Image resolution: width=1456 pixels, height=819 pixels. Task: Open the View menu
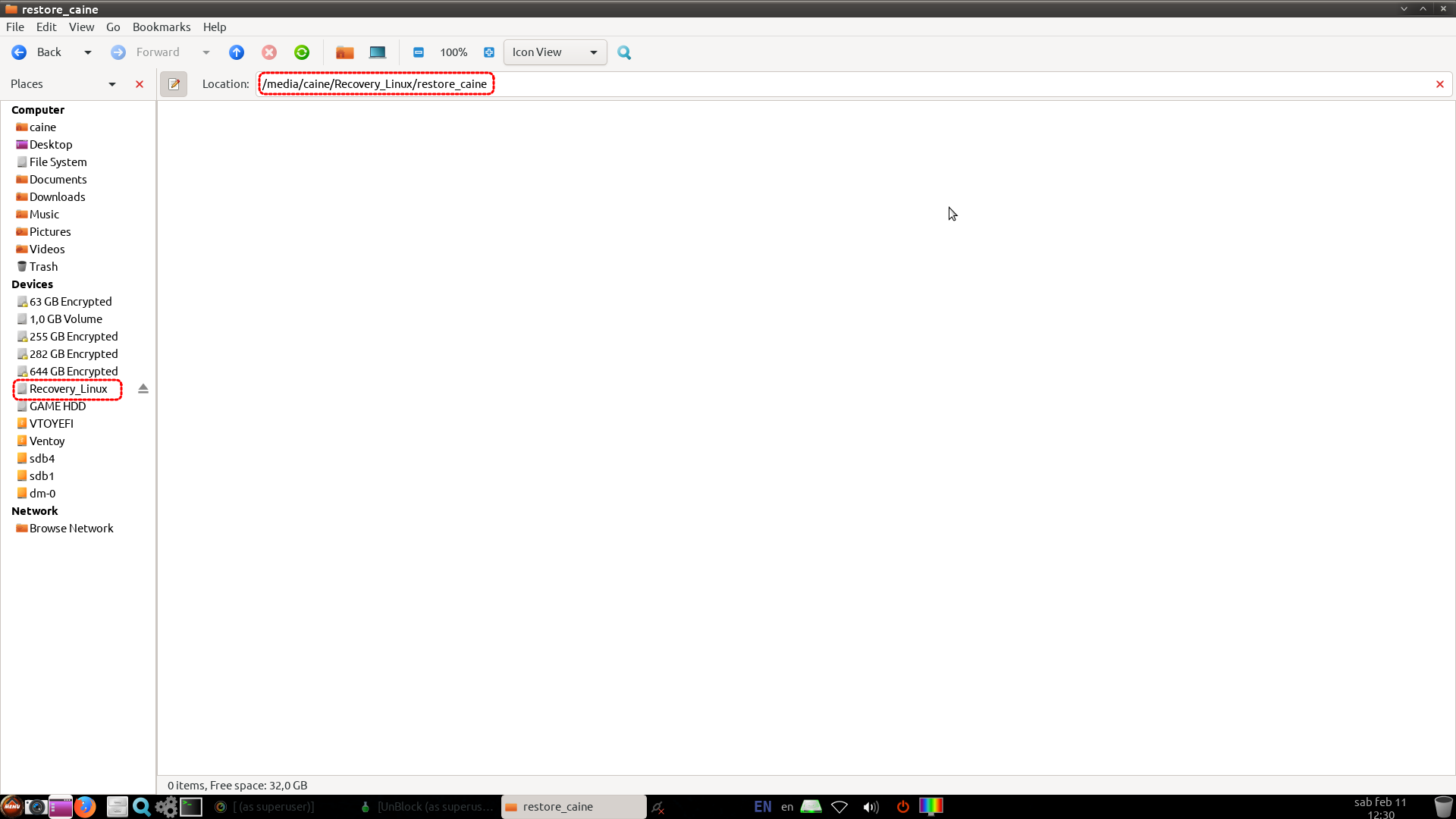tap(81, 27)
